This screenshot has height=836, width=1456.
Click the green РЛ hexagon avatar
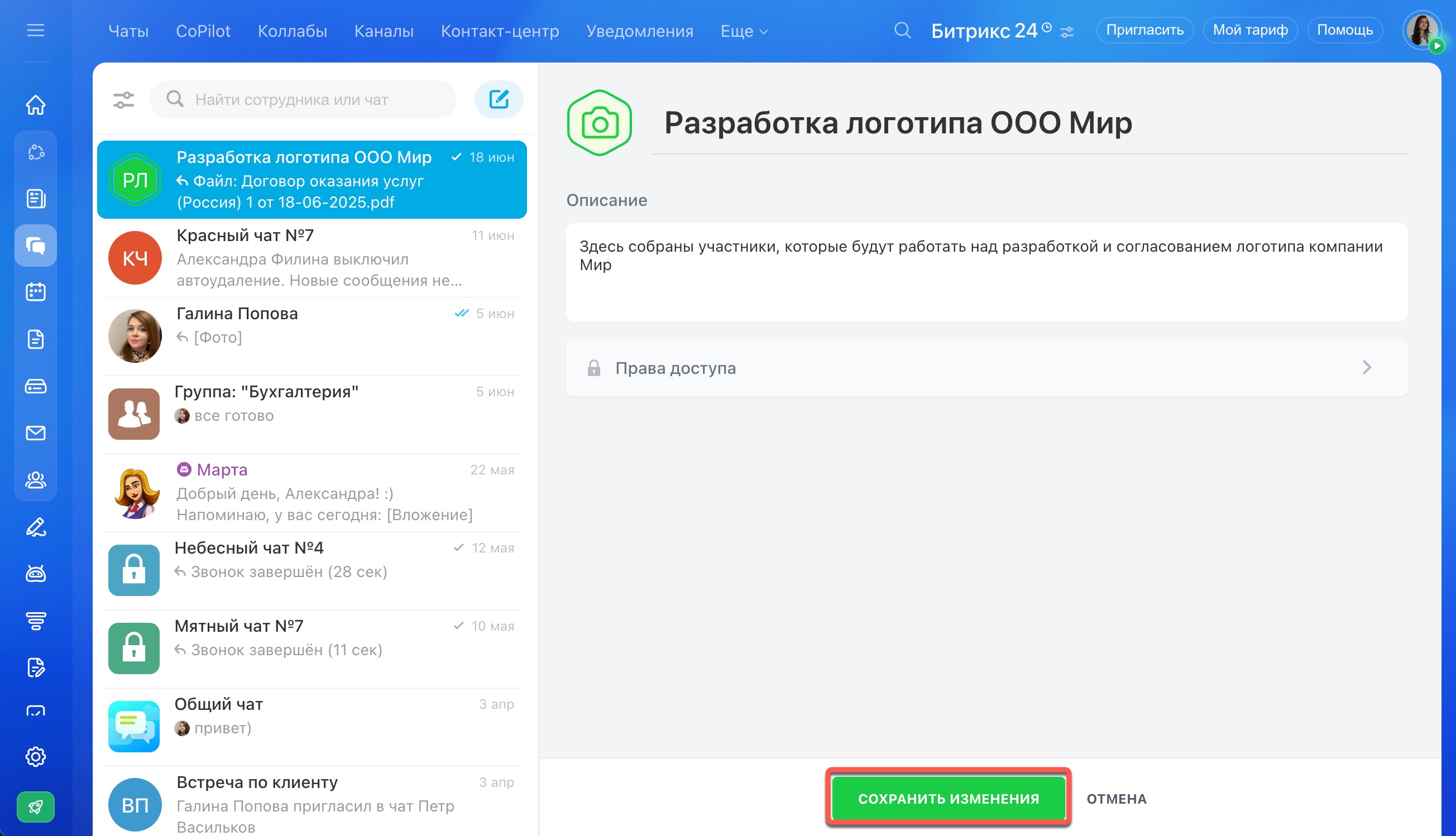[135, 180]
